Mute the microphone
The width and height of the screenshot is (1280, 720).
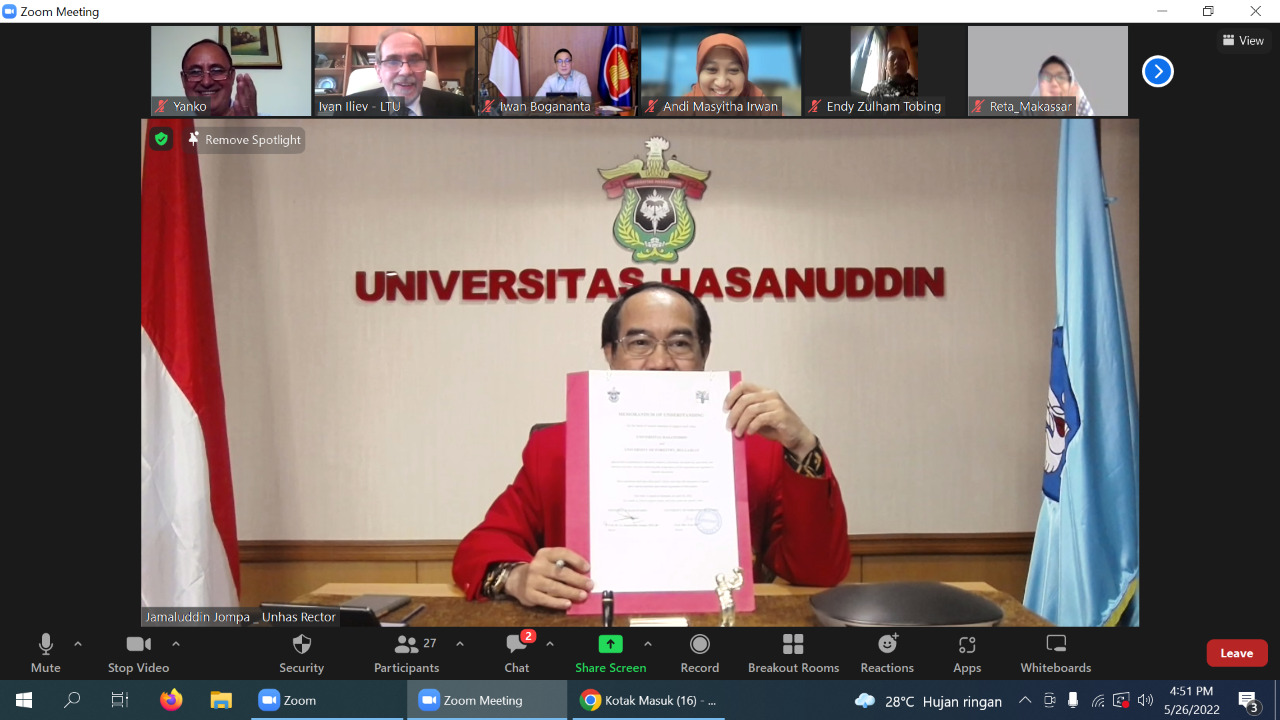[x=45, y=652]
